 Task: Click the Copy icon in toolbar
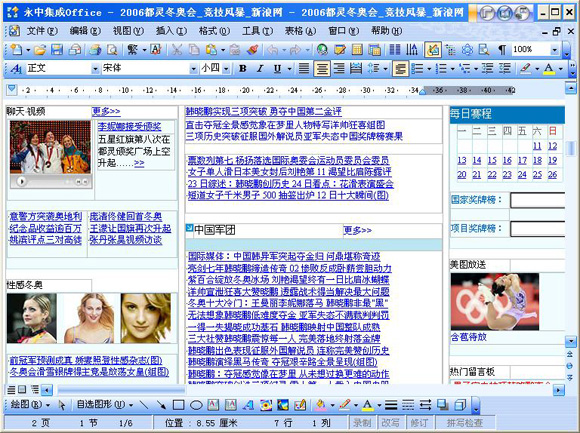pos(194,49)
